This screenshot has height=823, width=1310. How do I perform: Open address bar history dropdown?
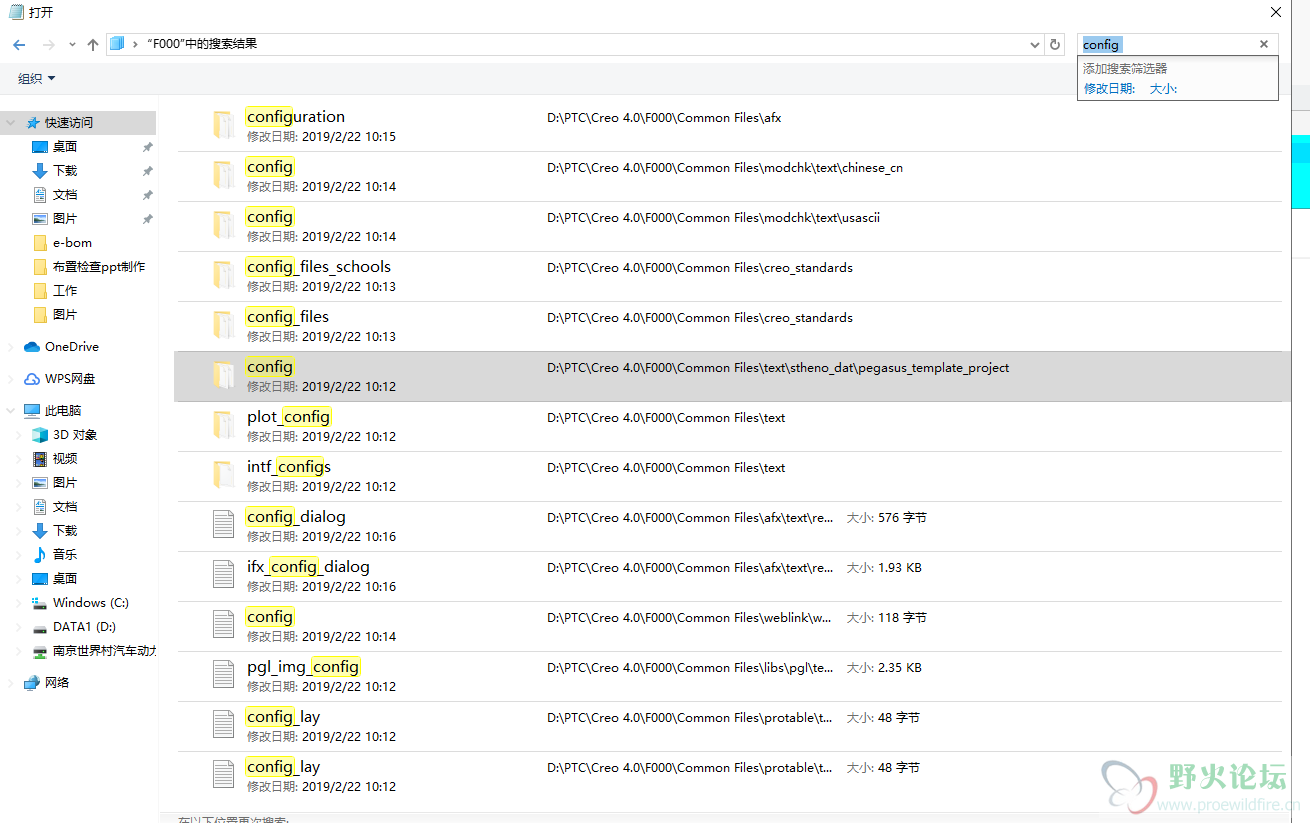tap(1035, 45)
